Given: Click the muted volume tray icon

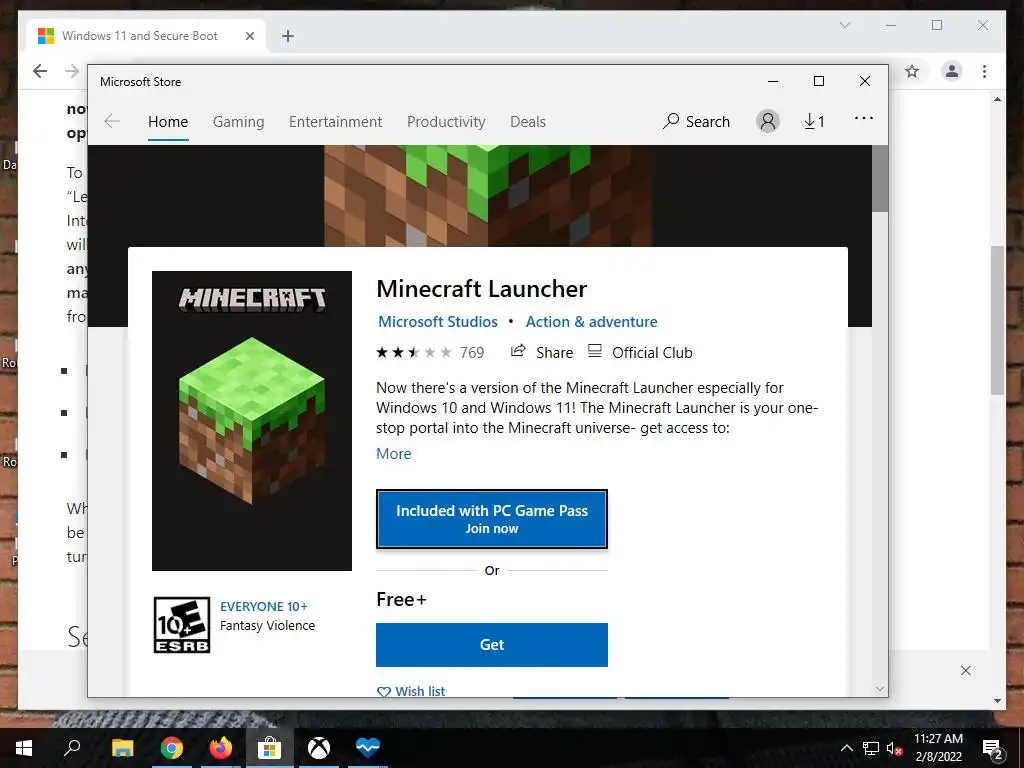Looking at the screenshot, I should point(895,748).
